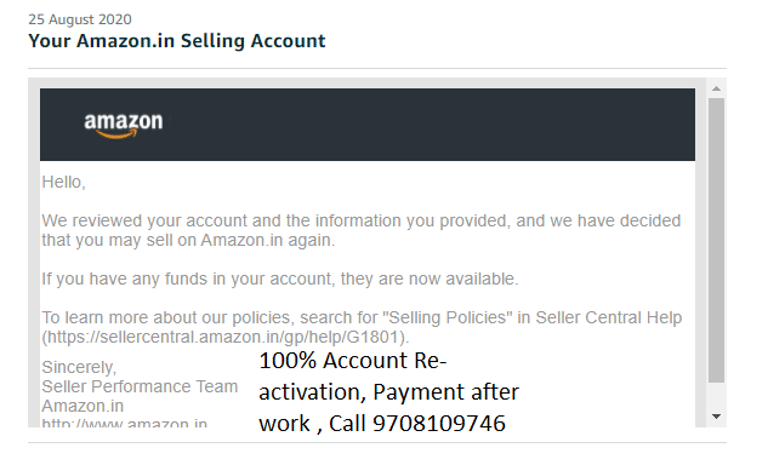The image size is (768, 465).
Task: Click the scrollbar down arrow
Action: (716, 416)
